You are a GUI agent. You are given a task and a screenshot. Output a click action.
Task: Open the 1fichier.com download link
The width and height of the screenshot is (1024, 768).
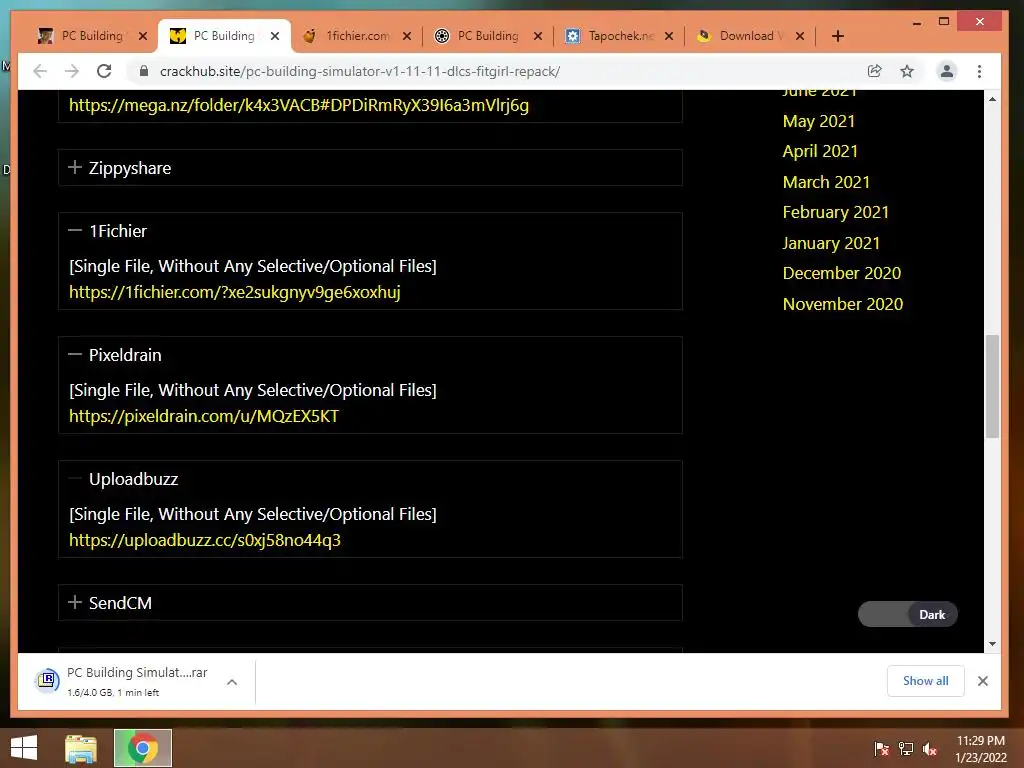click(234, 292)
